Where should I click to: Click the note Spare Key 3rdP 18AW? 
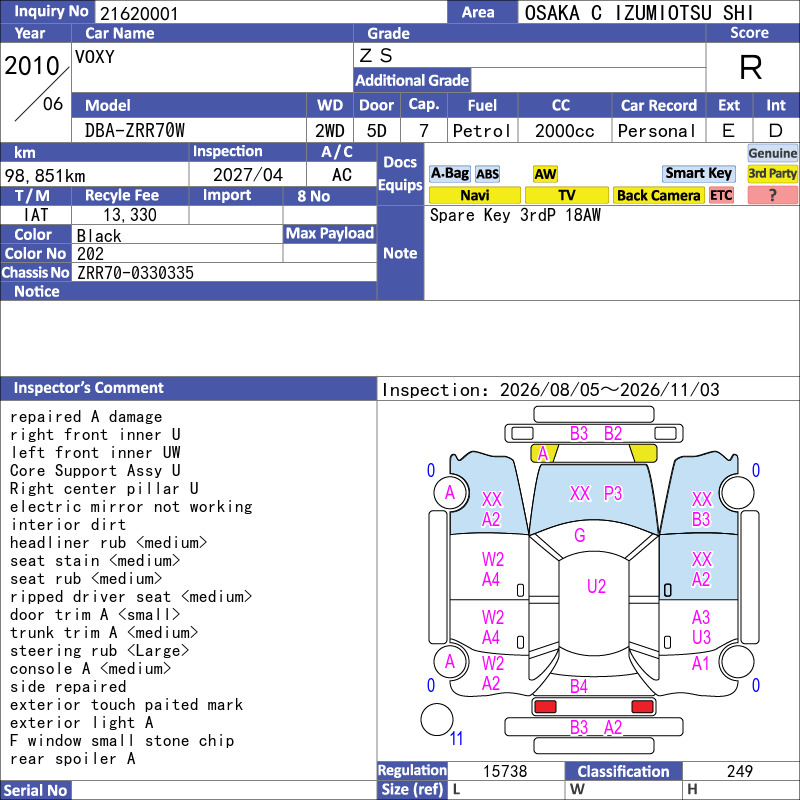[x=515, y=215]
